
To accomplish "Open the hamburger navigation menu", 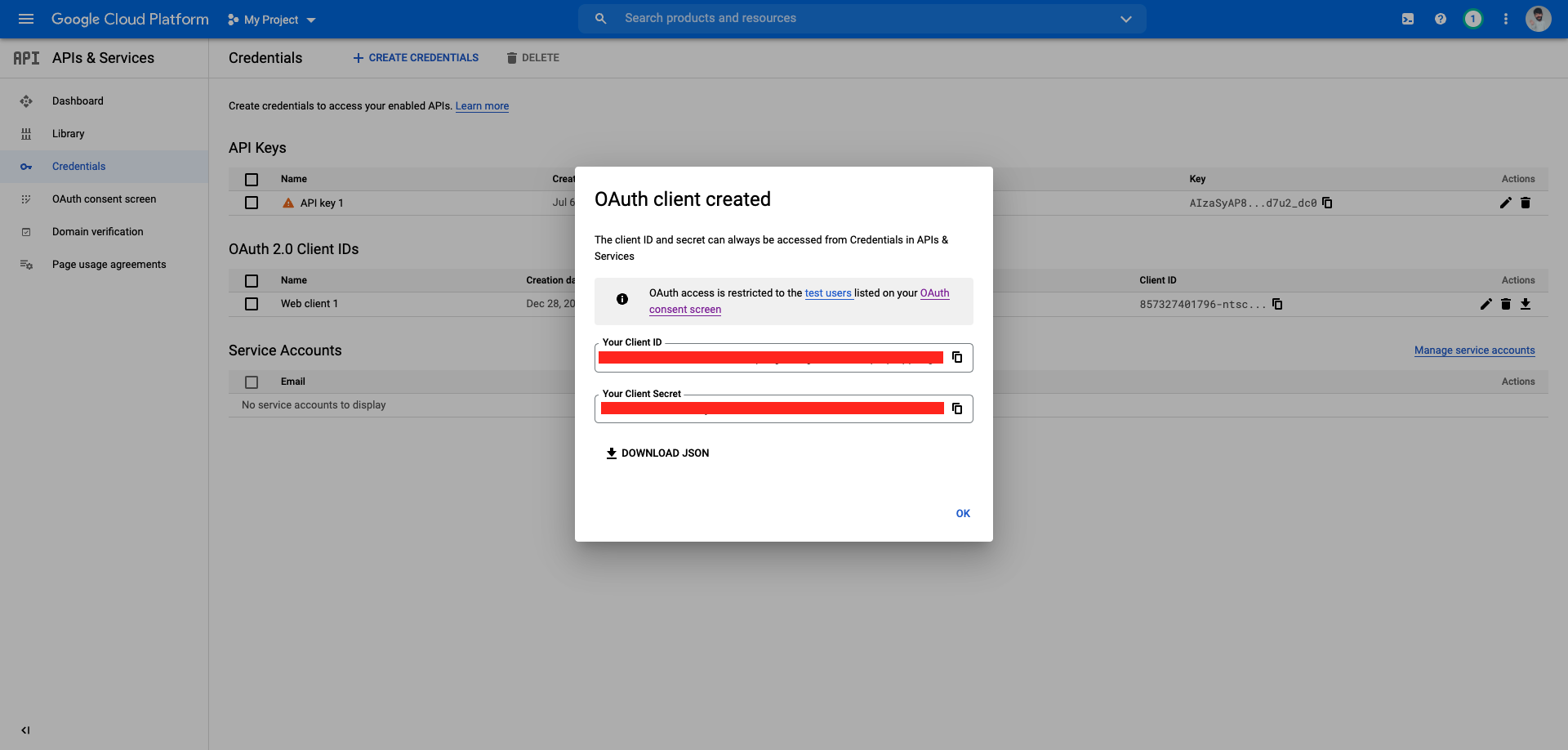I will (x=26, y=19).
